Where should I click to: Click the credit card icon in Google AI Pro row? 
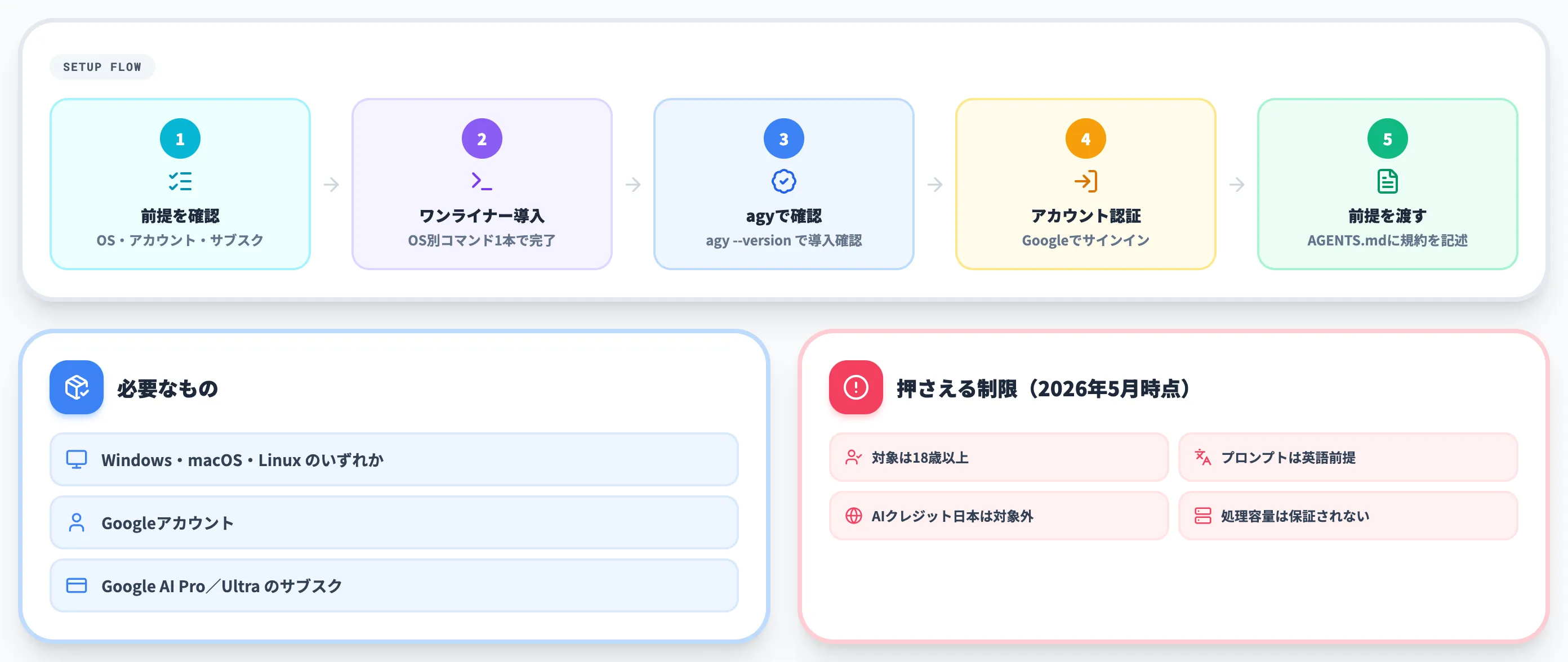(x=77, y=585)
